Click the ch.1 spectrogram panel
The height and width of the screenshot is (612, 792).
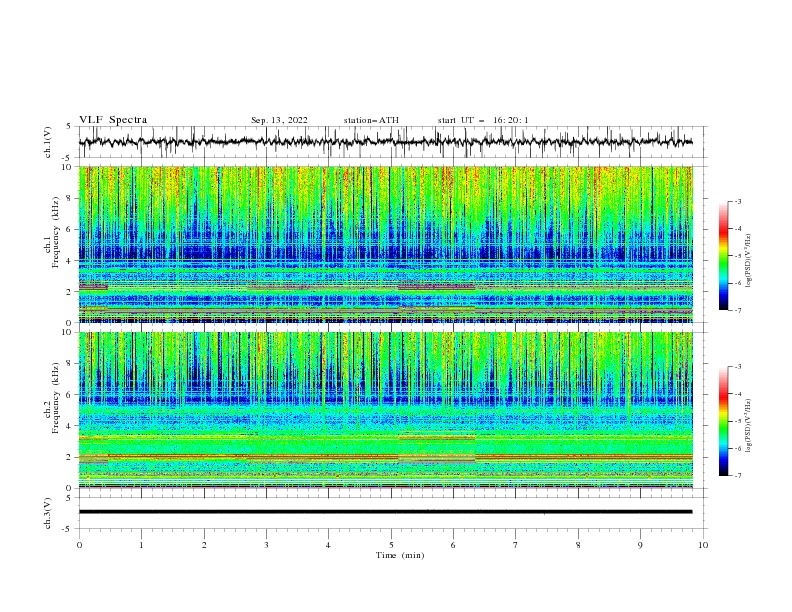point(385,244)
